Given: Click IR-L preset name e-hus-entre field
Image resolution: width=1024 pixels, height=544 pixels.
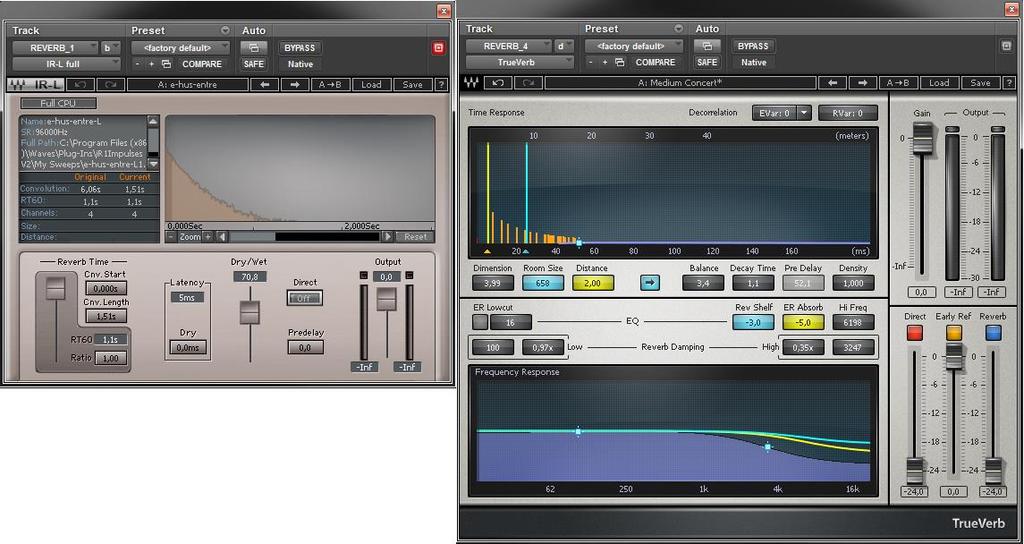Looking at the screenshot, I should [x=187, y=85].
